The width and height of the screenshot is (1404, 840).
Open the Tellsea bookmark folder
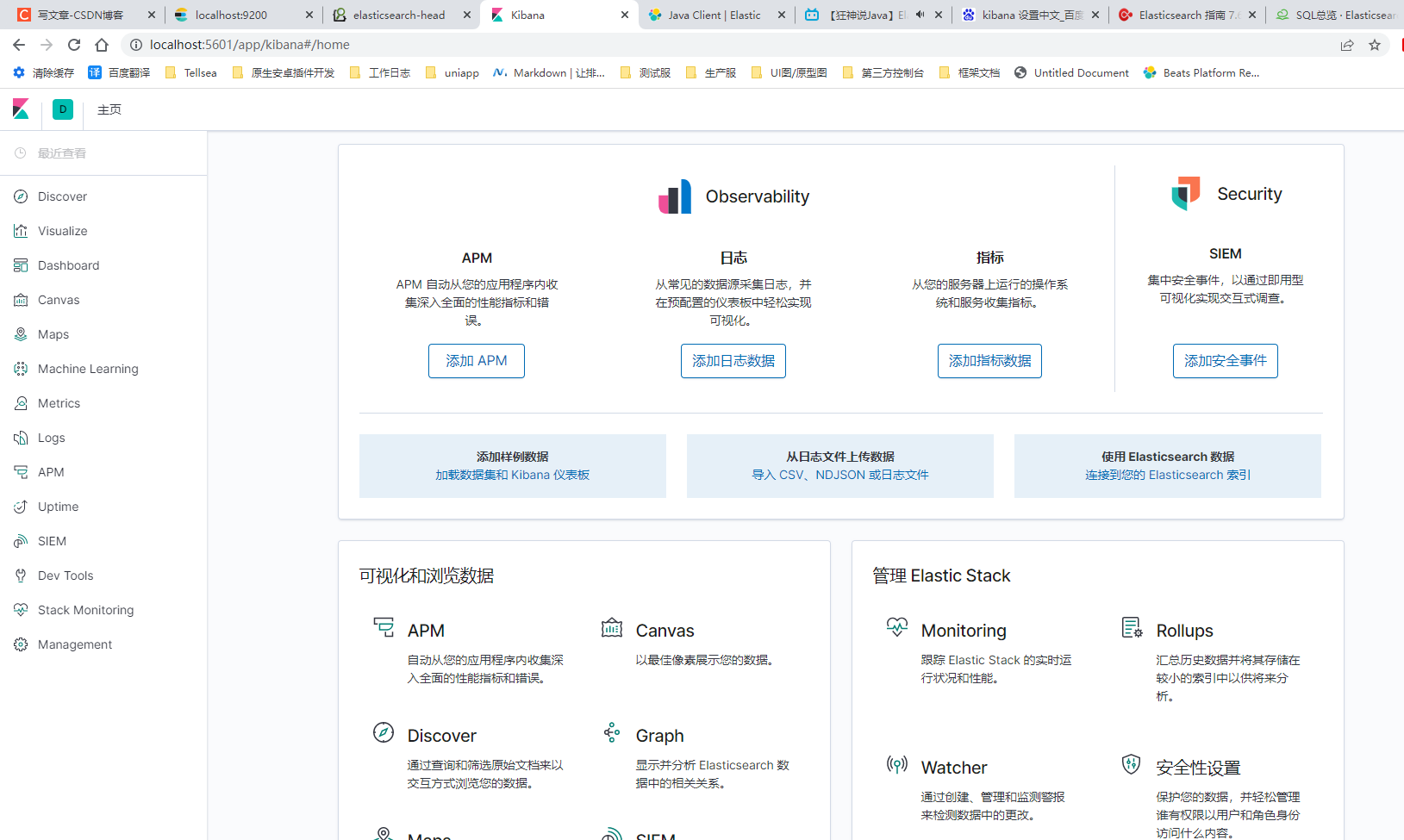[x=190, y=73]
